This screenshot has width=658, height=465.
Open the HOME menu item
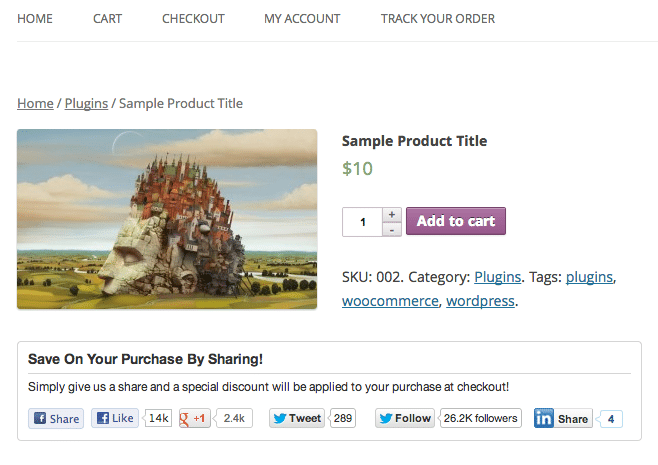point(35,19)
